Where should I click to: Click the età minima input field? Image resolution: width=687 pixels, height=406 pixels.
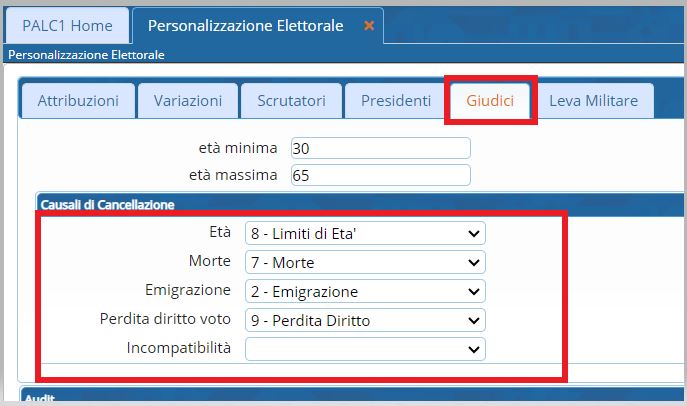pos(379,148)
